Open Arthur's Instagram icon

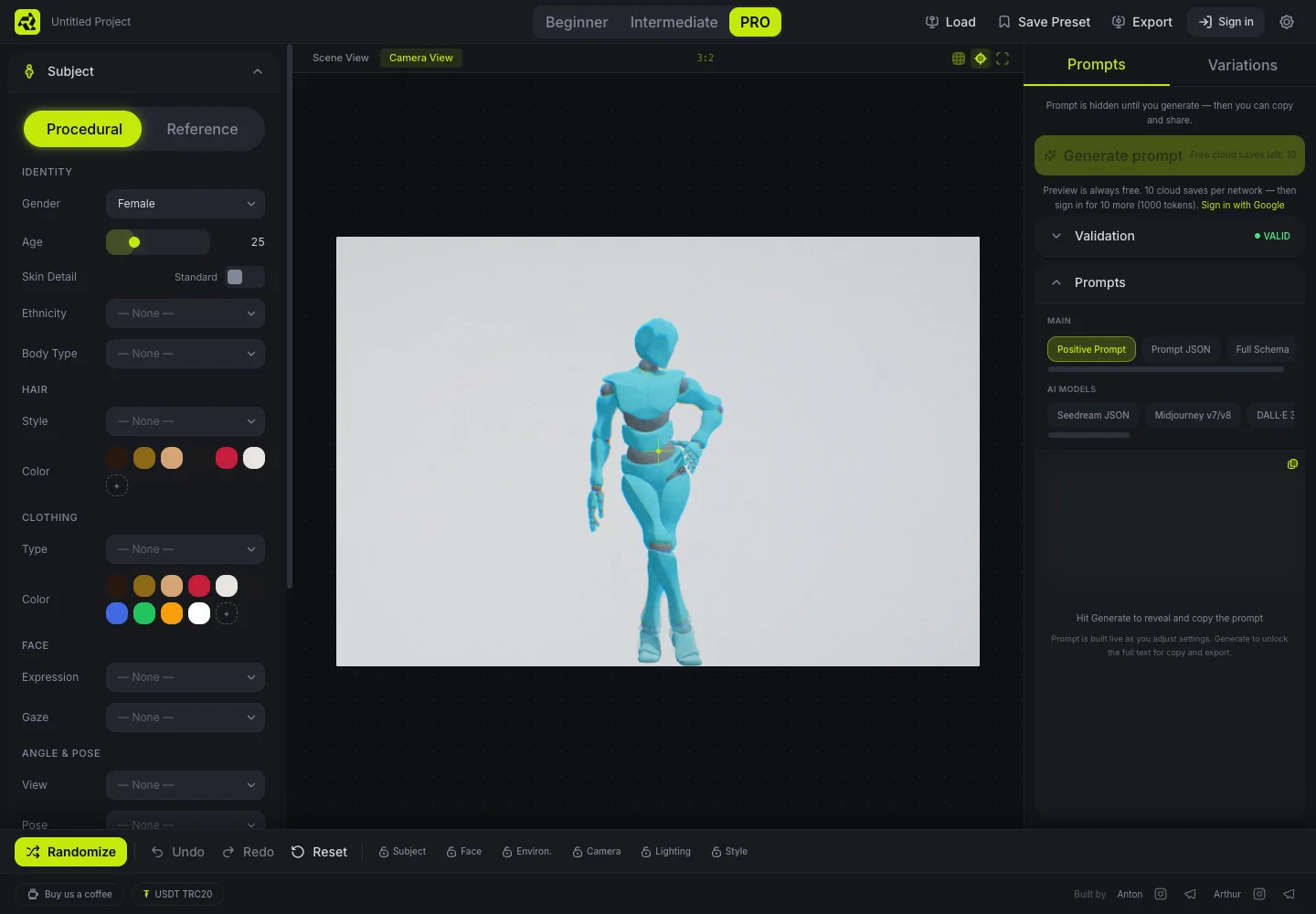(1259, 894)
